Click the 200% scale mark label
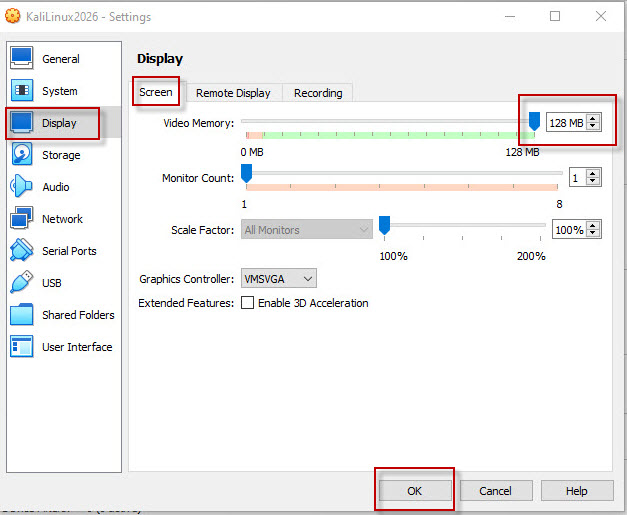The width and height of the screenshot is (627, 515). pyautogui.click(x=531, y=256)
